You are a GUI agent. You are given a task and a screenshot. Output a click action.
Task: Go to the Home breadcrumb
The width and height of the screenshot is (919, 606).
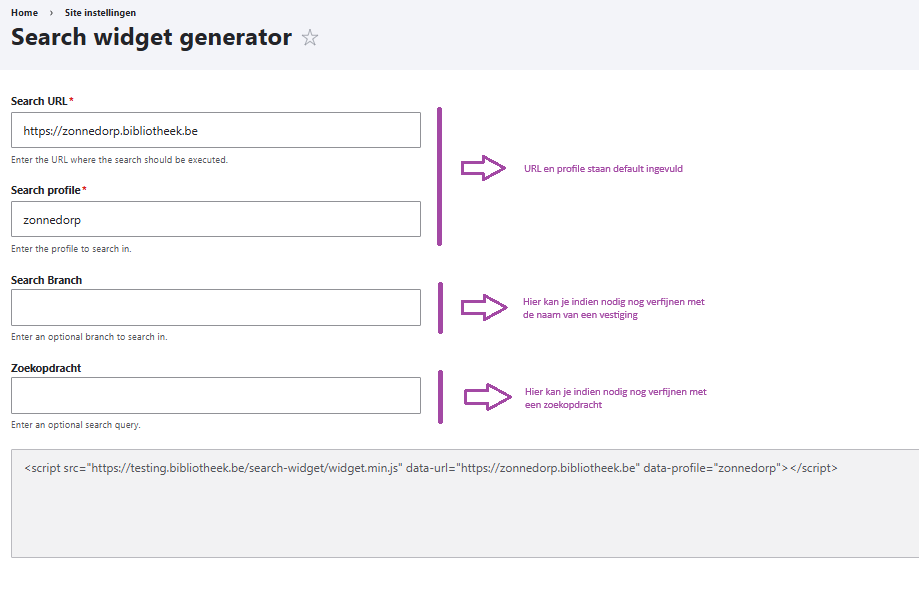(x=24, y=13)
